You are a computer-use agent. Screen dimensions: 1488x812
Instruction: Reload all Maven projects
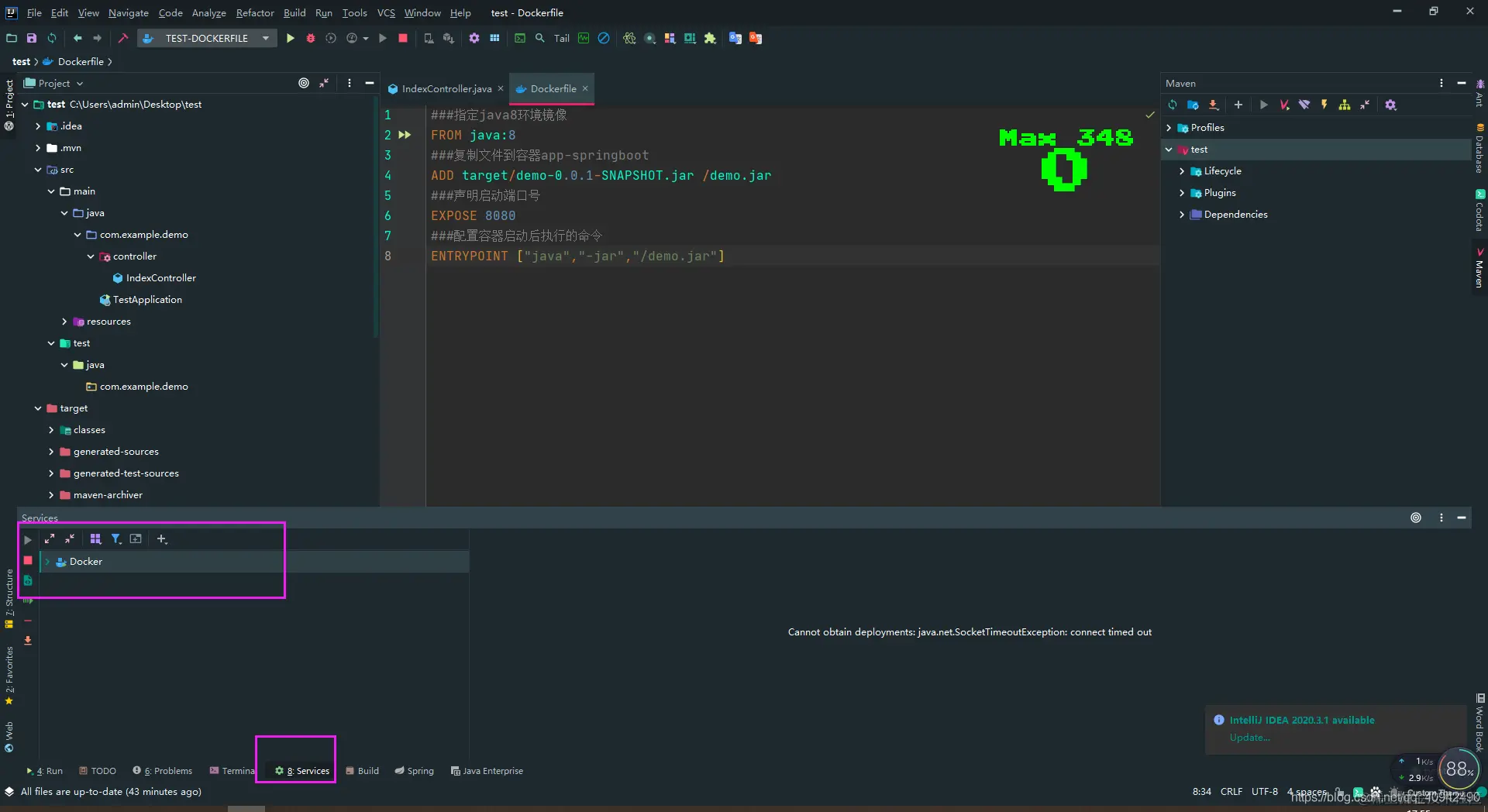(1173, 105)
